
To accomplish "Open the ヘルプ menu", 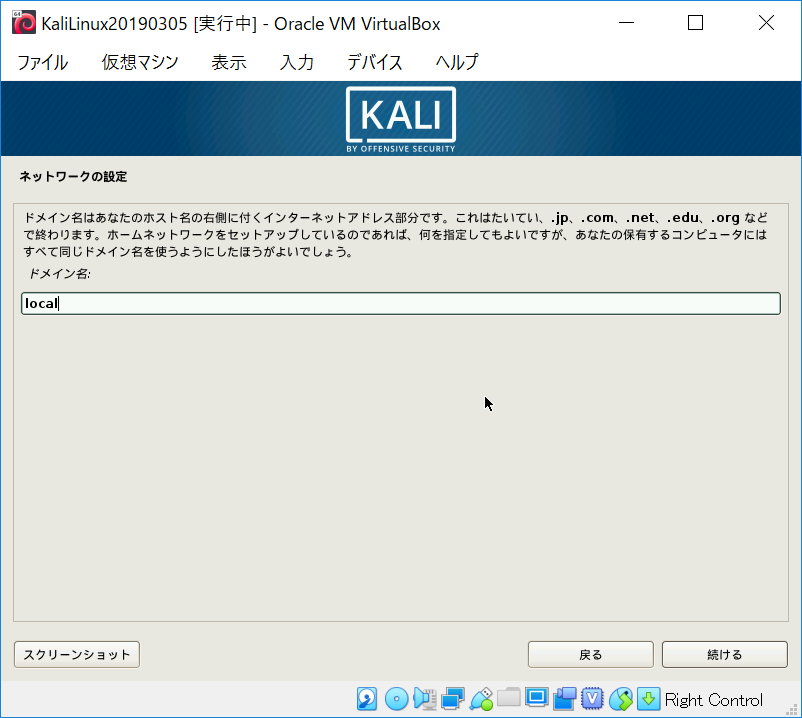I will [456, 62].
